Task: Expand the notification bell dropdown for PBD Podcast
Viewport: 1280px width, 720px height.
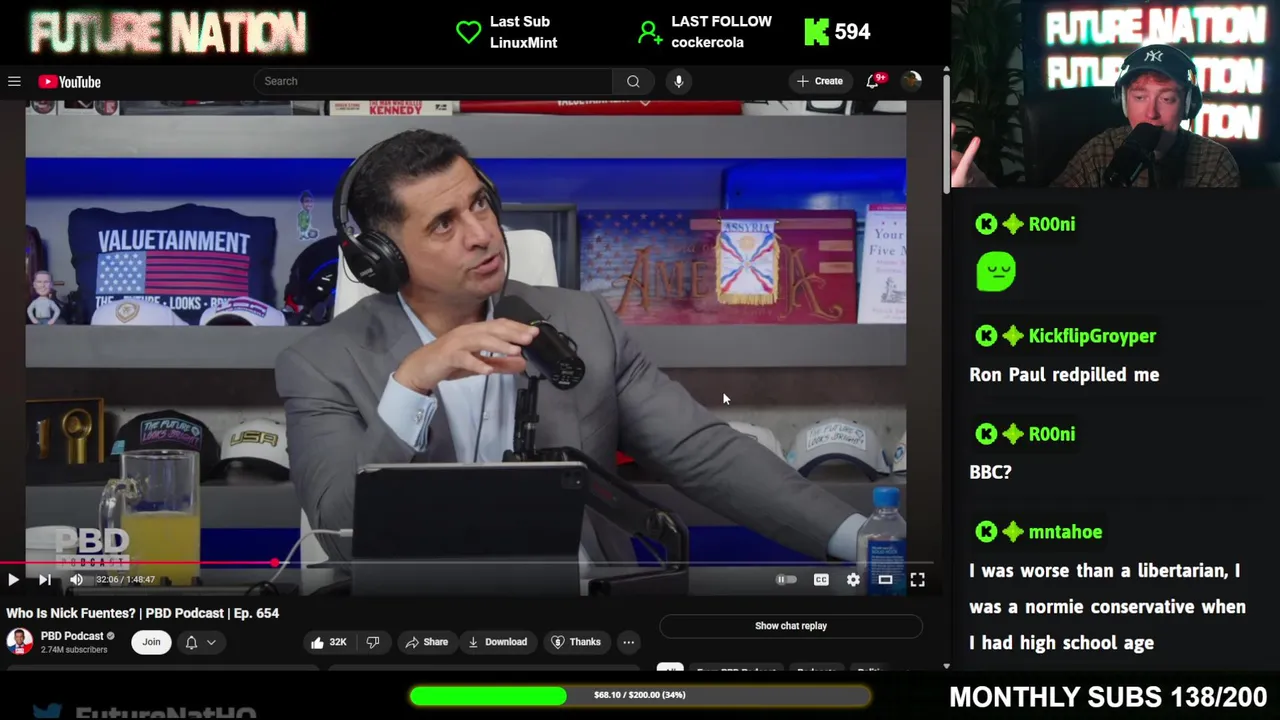Action: [x=200, y=642]
